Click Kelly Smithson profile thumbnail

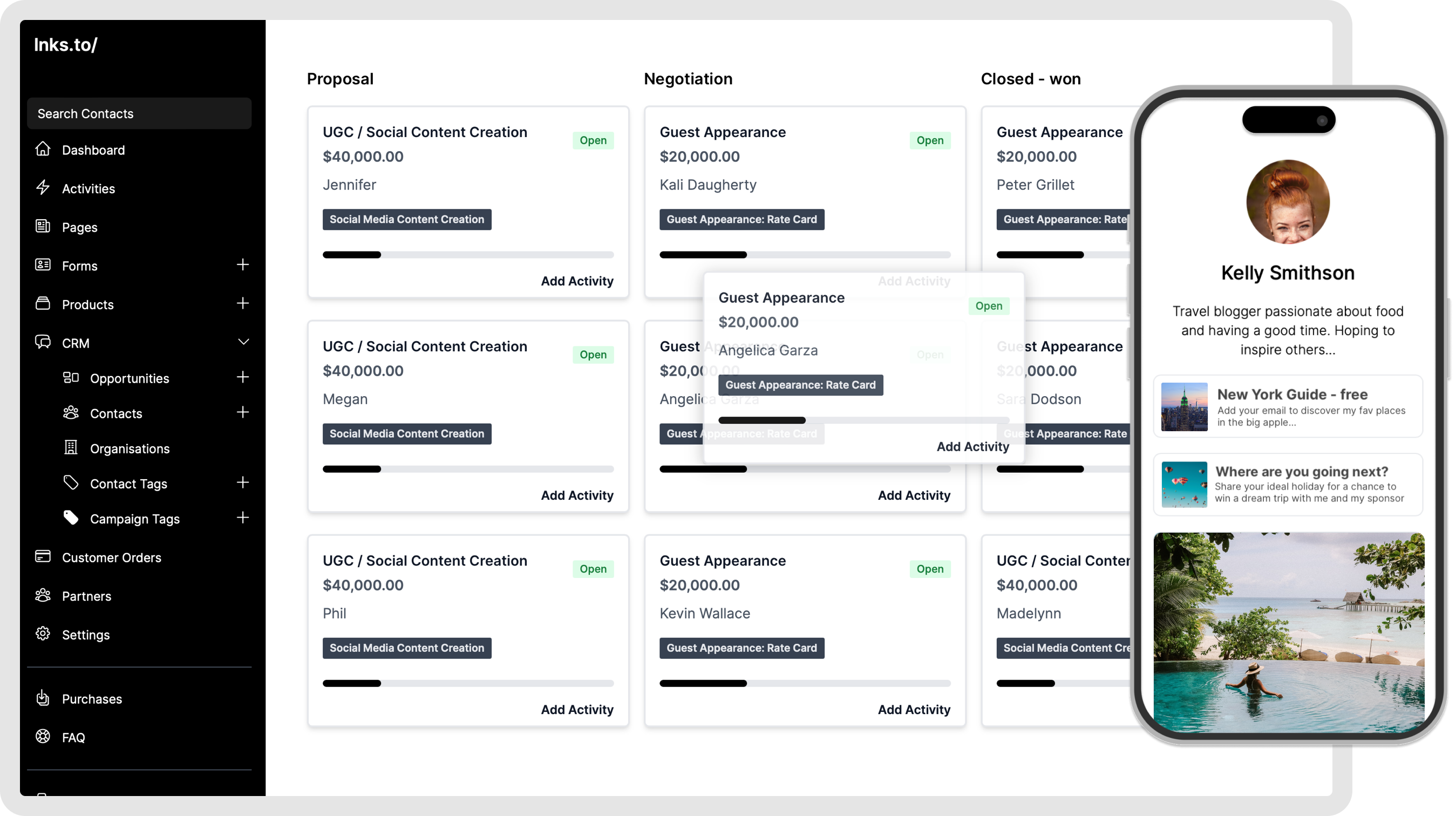click(1287, 200)
